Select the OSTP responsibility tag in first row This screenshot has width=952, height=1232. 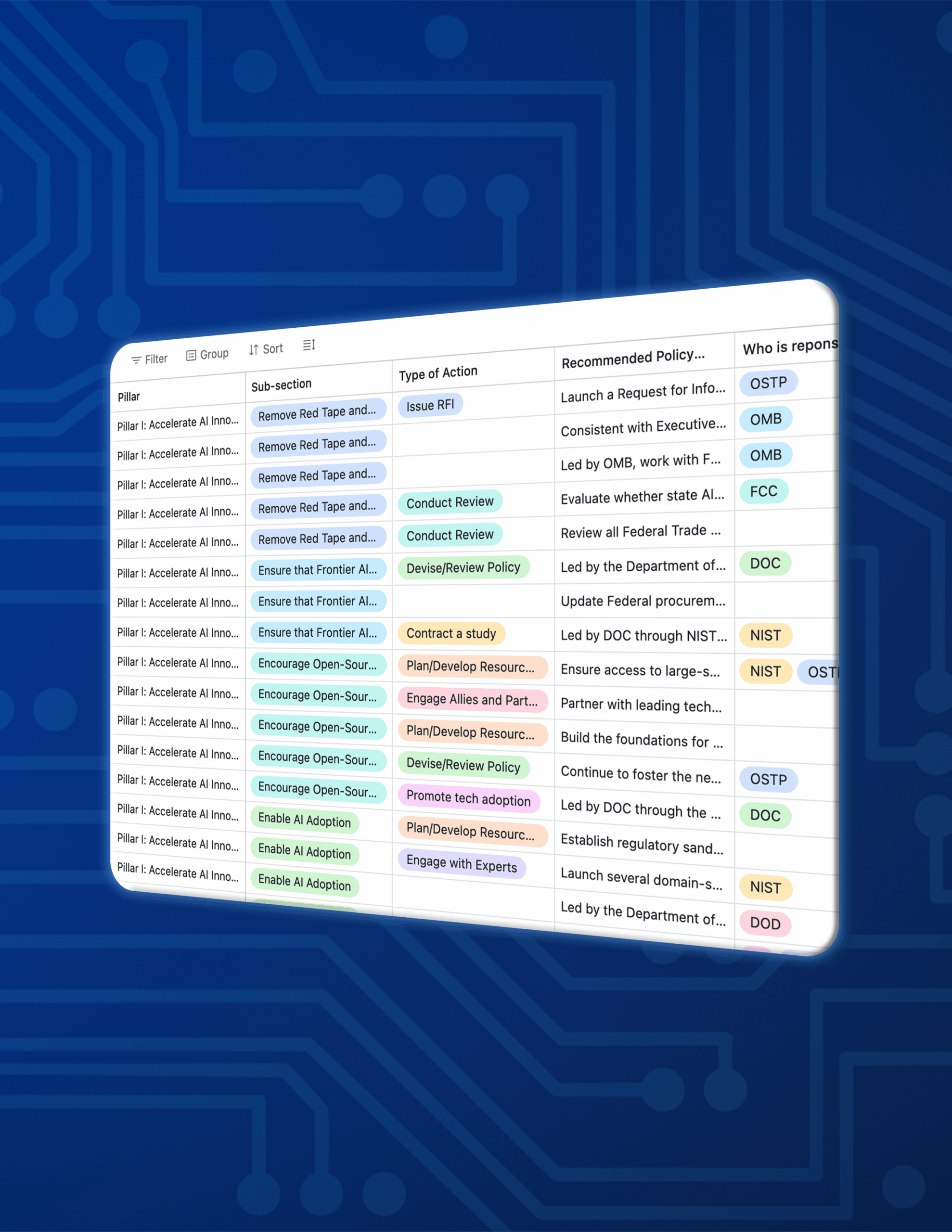tap(768, 383)
